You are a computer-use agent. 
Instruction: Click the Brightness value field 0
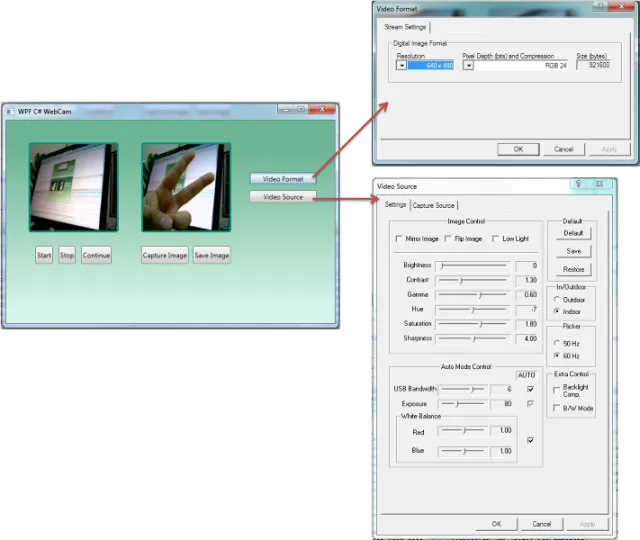point(526,266)
